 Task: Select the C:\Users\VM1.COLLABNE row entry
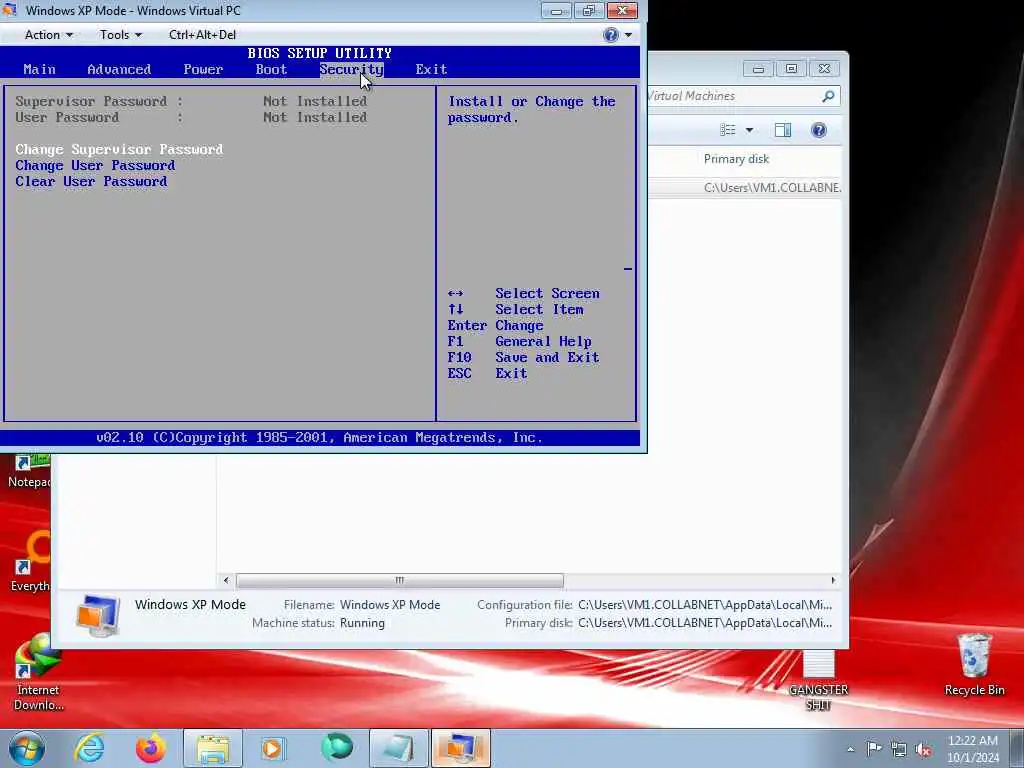[x=772, y=187]
